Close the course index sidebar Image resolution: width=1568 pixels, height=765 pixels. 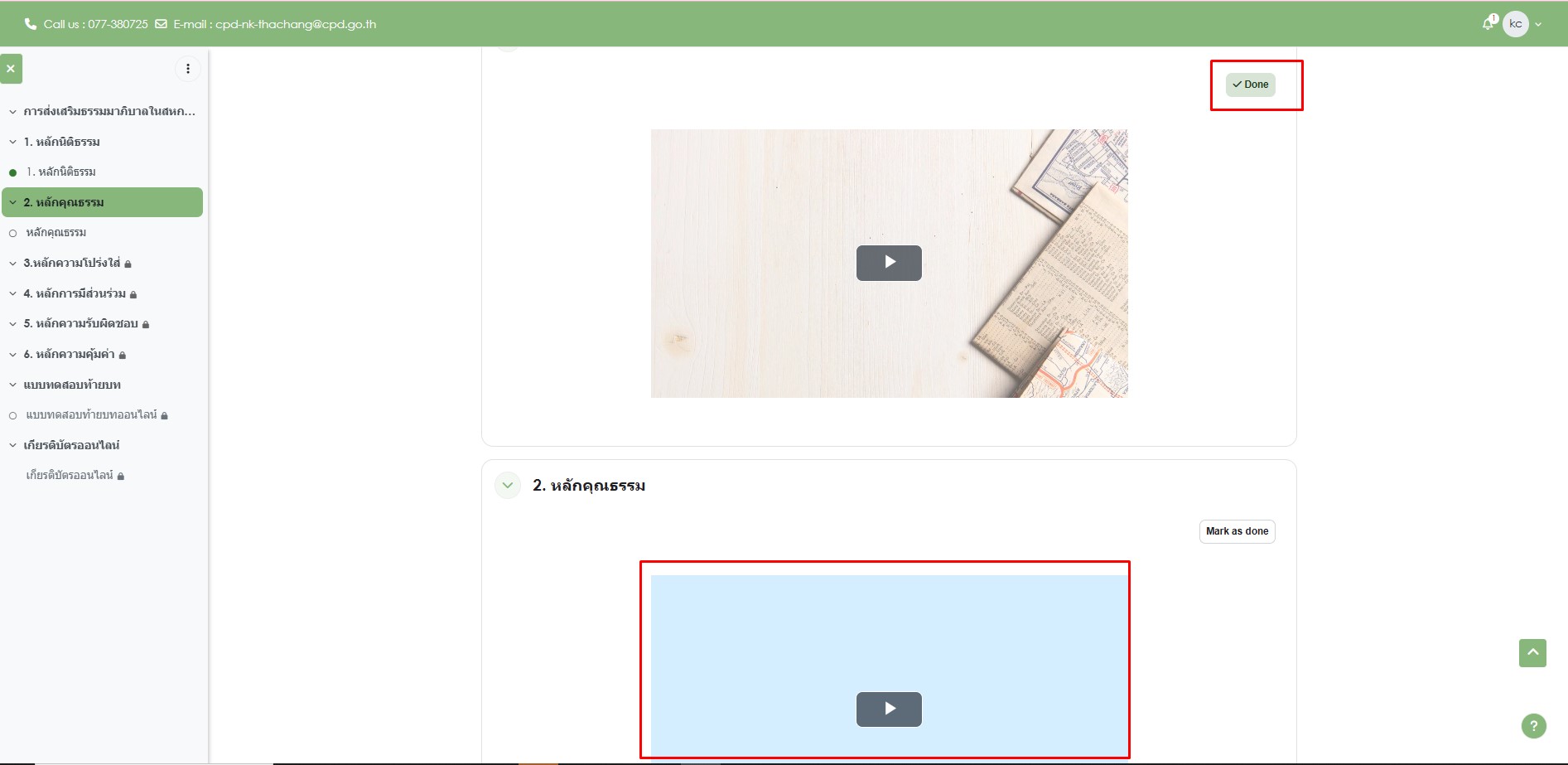11,69
